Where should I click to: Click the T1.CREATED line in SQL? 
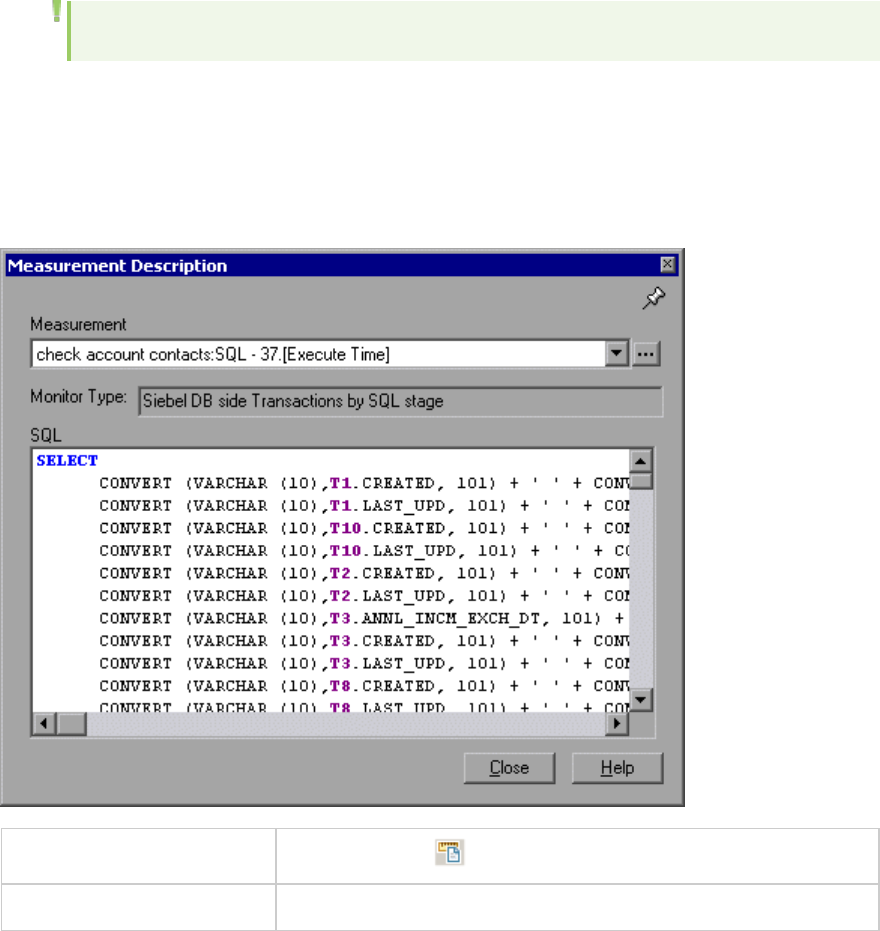[363, 483]
